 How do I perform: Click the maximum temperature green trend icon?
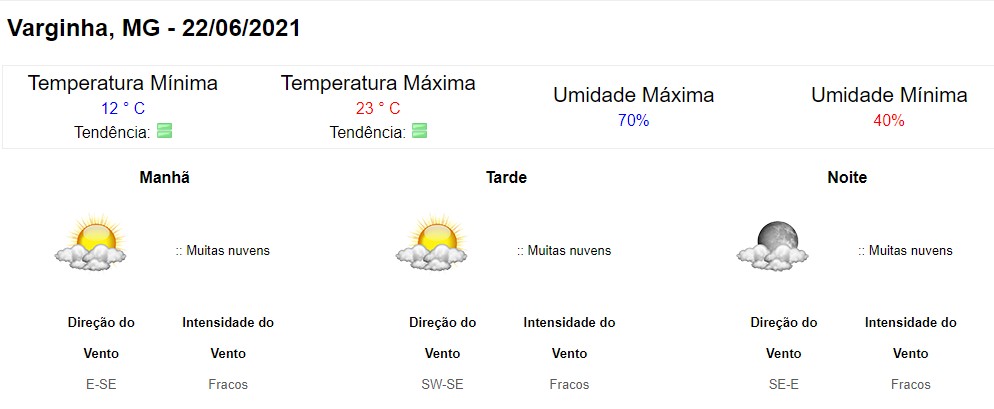[419, 131]
